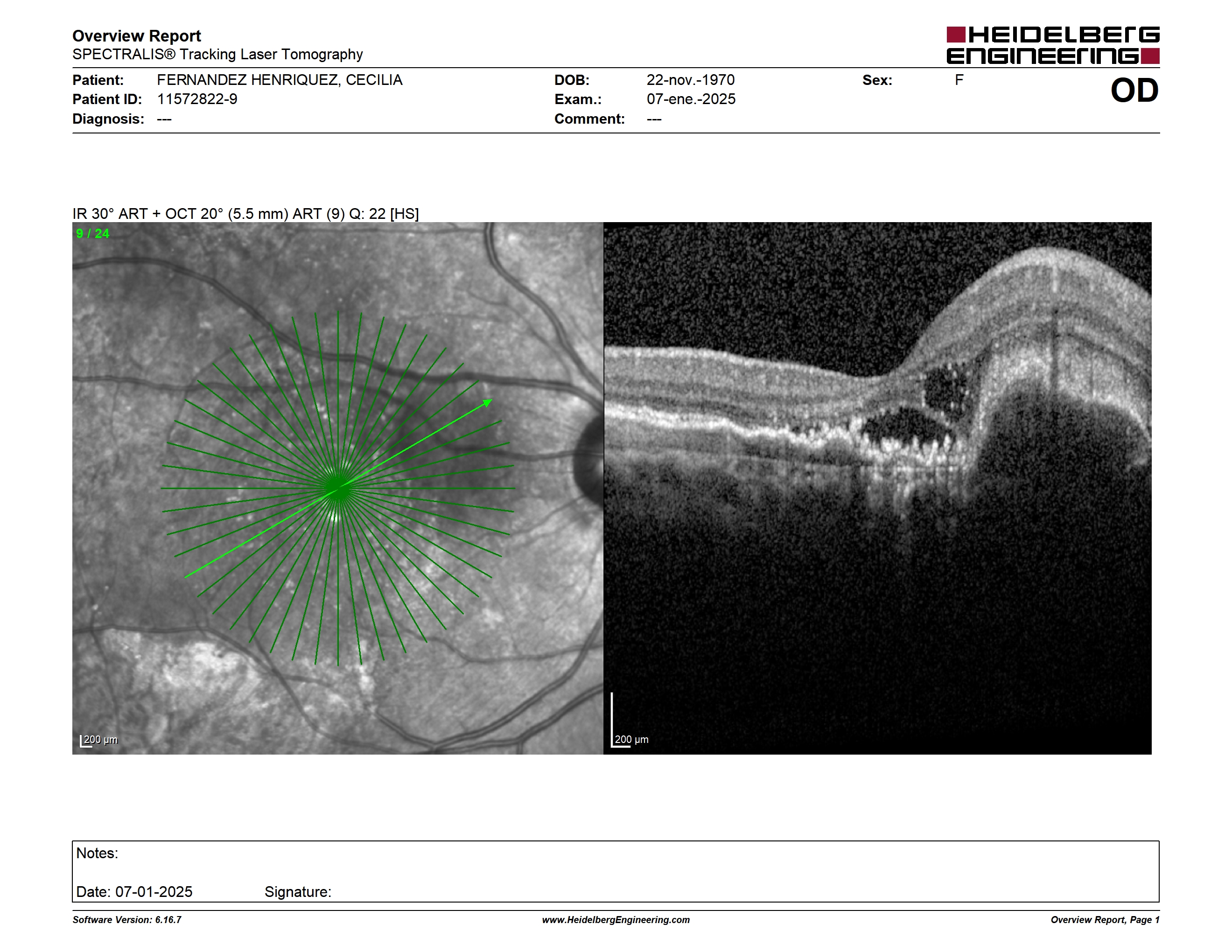The image size is (1232, 952).
Task: Open the www.HeidelbergEngineering.com link
Action: tap(616, 920)
